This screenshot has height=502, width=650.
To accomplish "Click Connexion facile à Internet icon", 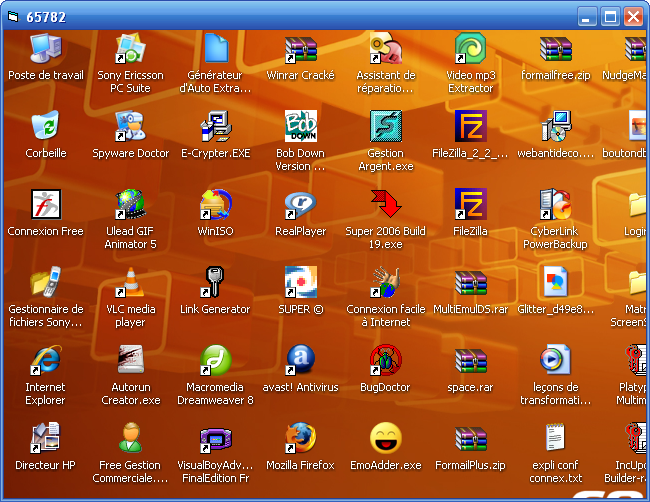I will [386, 282].
